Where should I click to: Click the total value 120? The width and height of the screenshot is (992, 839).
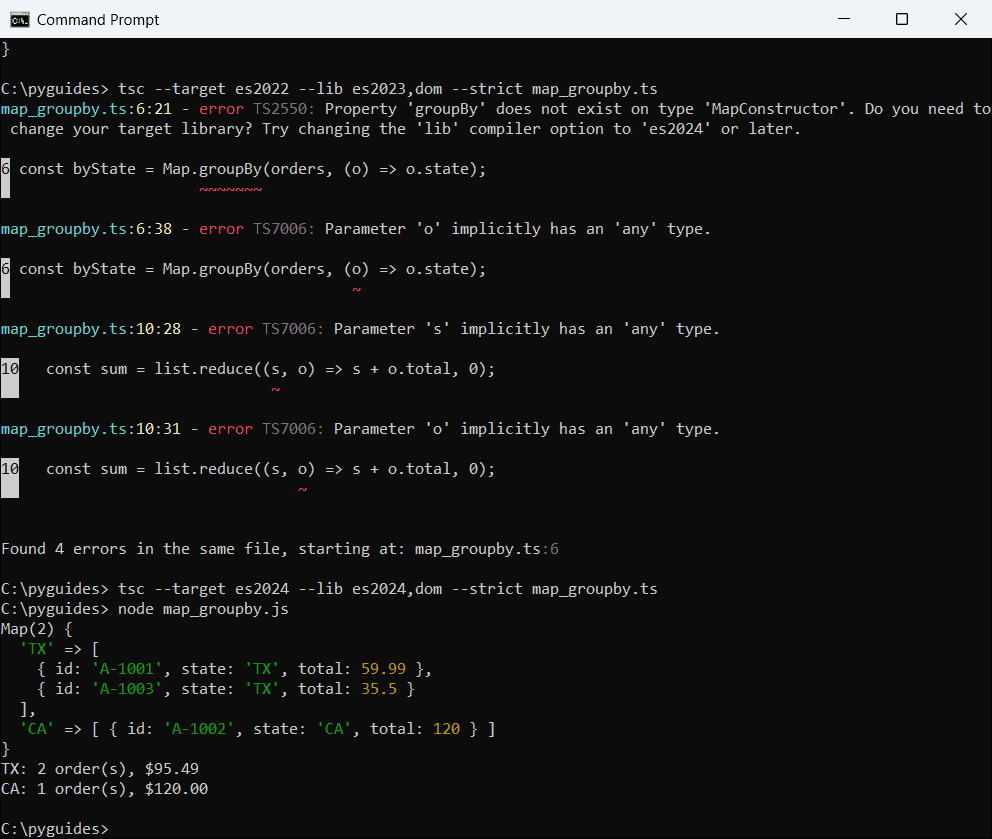tap(446, 729)
